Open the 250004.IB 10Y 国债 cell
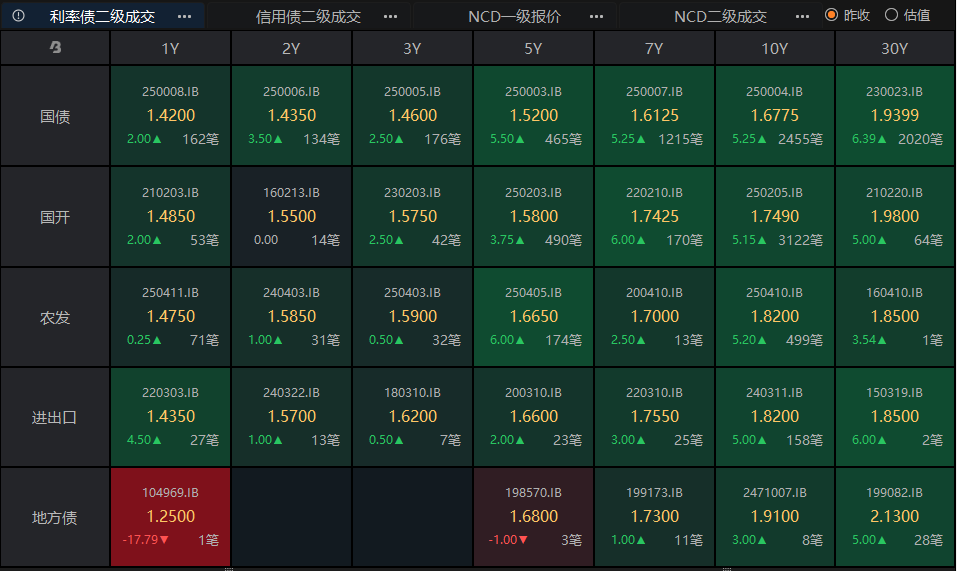Screen dimensions: 957x571 pos(775,116)
